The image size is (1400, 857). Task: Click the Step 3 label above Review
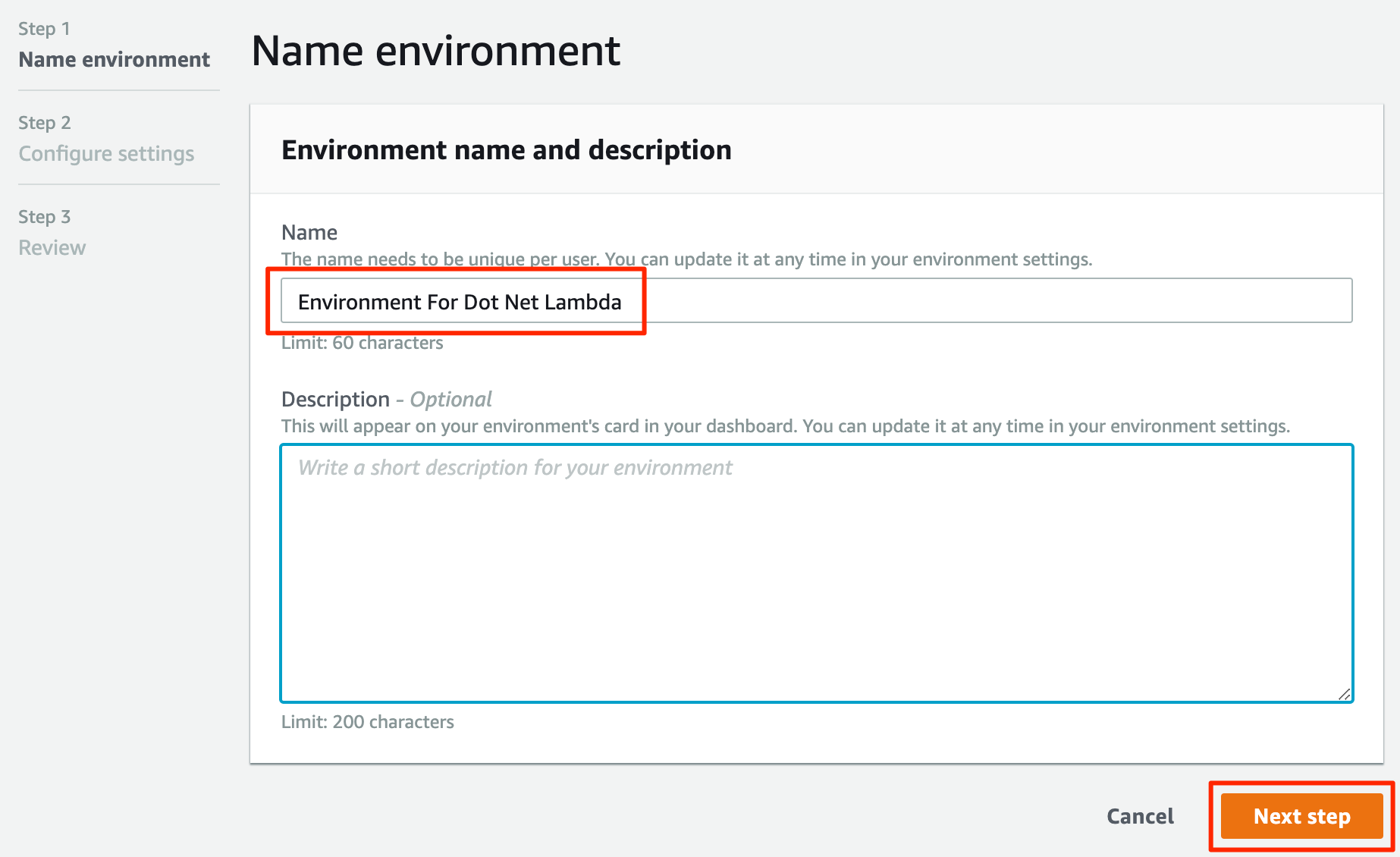[43, 216]
